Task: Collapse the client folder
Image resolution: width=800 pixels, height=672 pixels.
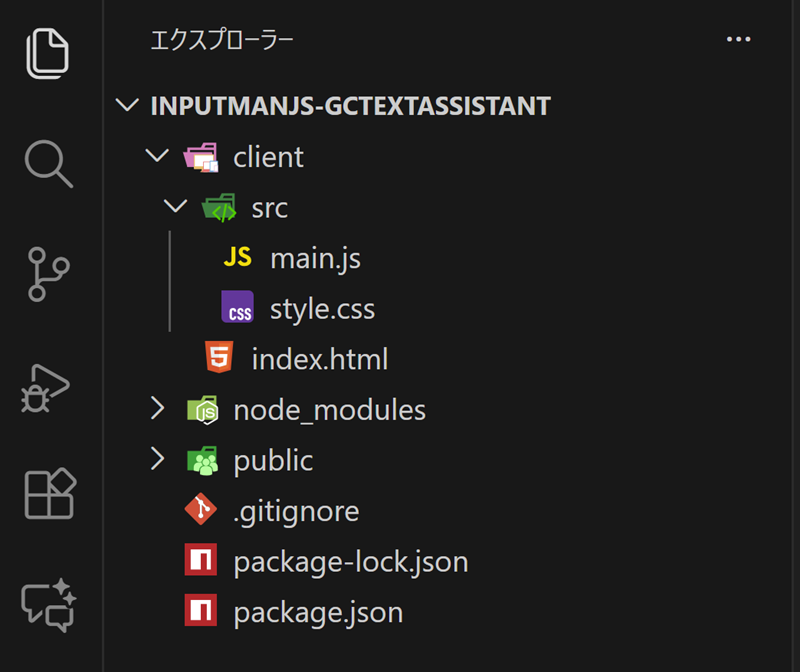Action: [157, 156]
